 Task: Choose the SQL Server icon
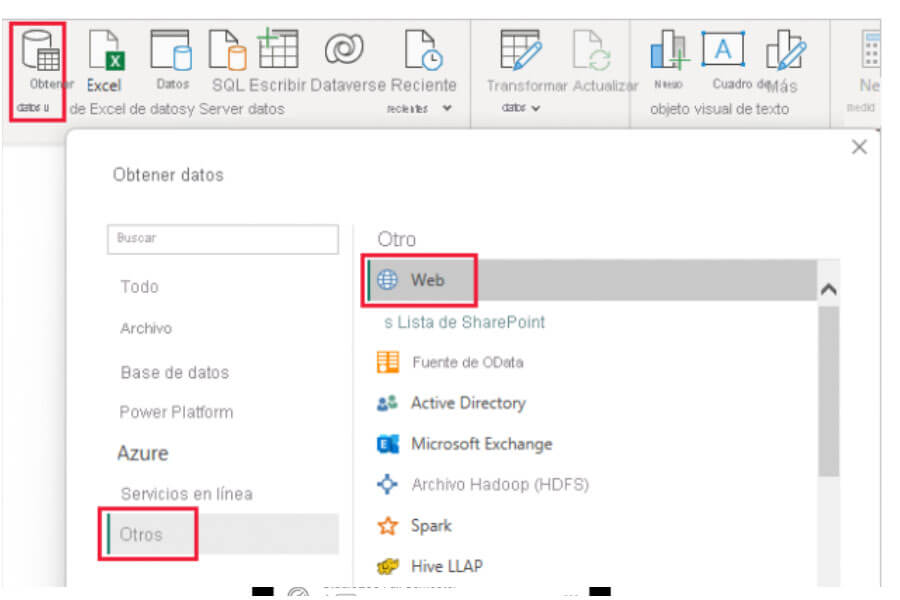click(x=228, y=50)
